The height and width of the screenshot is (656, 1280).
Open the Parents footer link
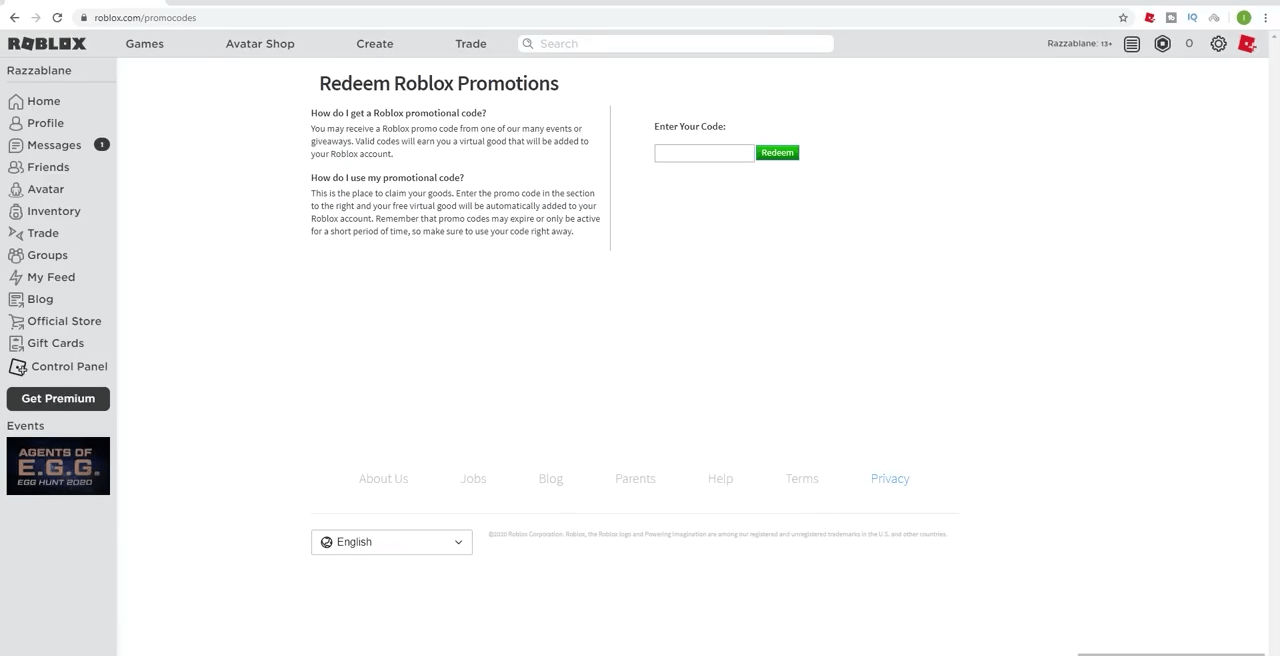pyautogui.click(x=635, y=479)
